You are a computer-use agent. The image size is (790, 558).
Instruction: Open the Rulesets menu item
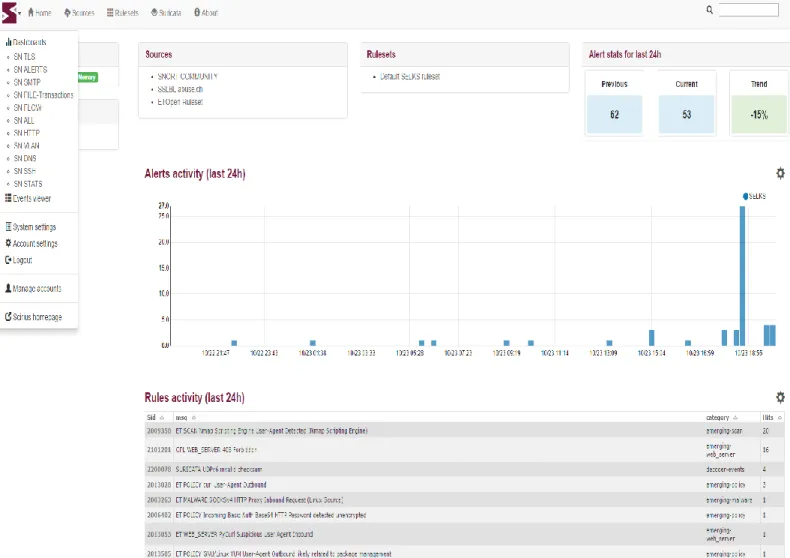point(122,13)
